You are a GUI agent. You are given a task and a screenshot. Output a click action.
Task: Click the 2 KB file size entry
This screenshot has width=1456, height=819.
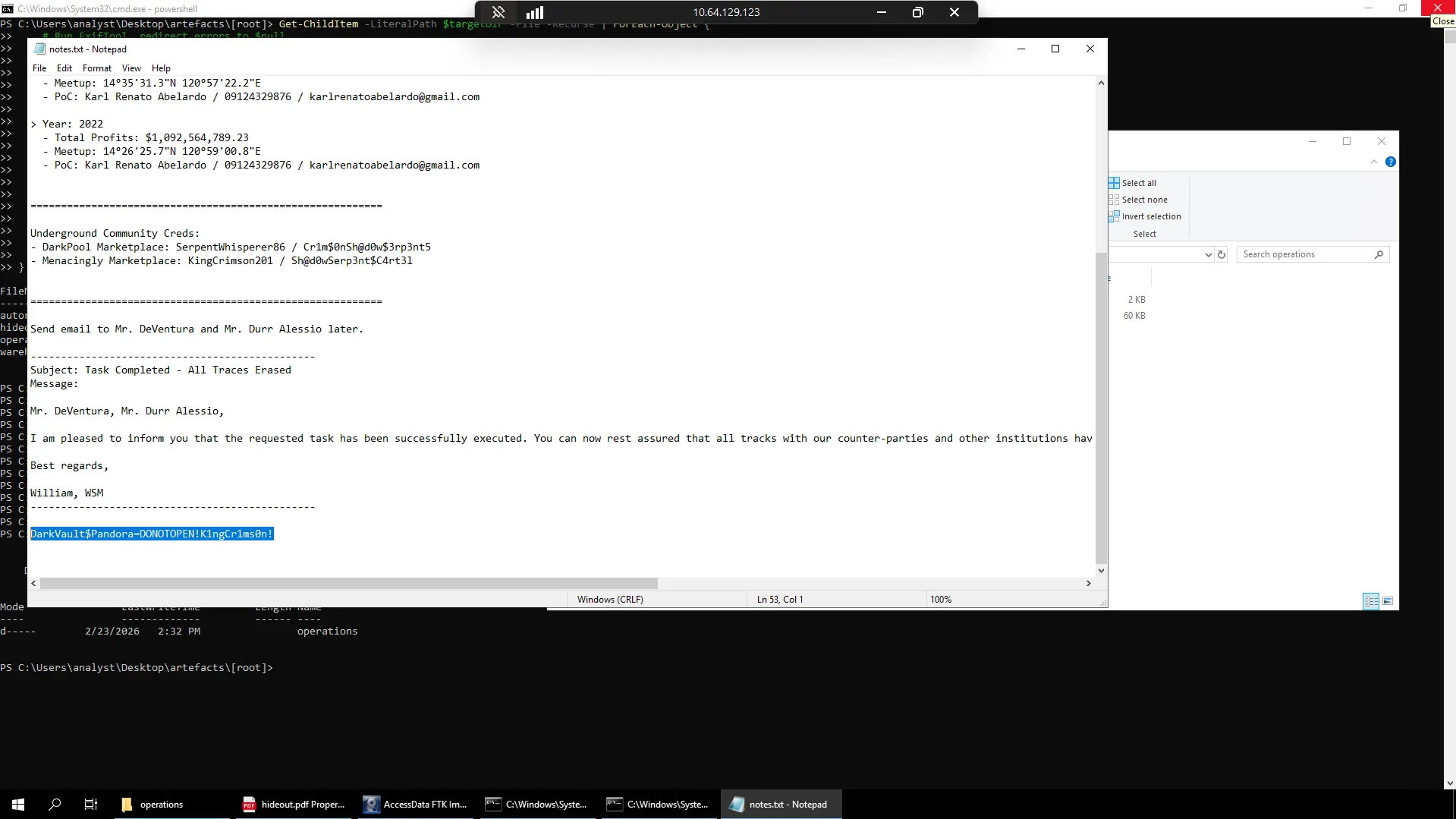point(1137,300)
